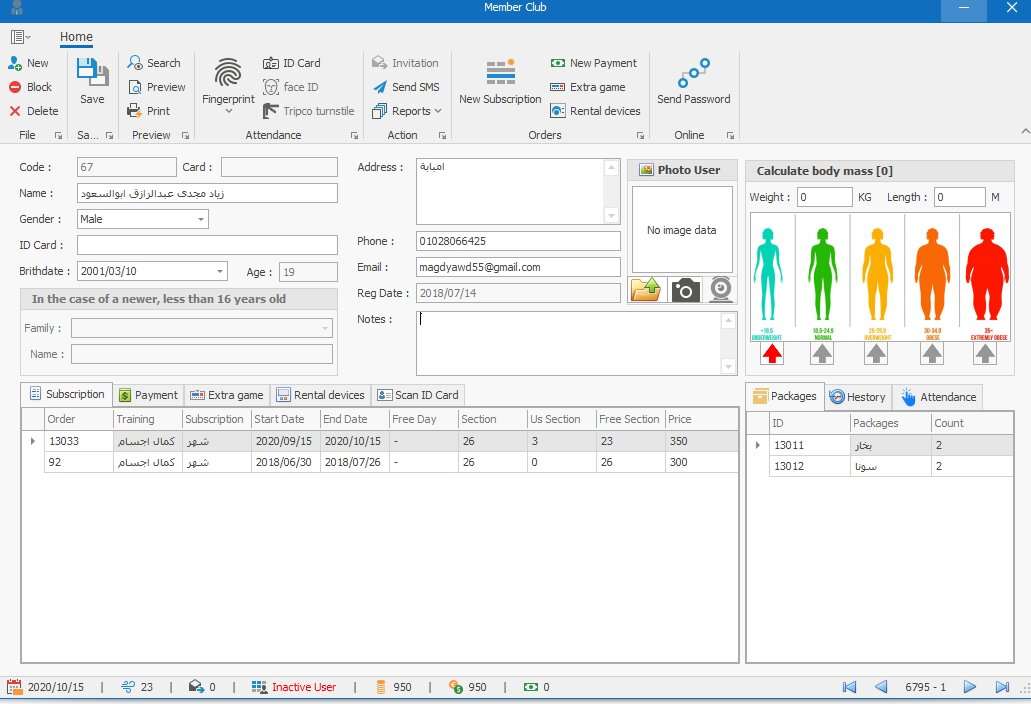Select the arrow under the Extremely Obese figure
This screenshot has width=1031, height=704.
985,354
